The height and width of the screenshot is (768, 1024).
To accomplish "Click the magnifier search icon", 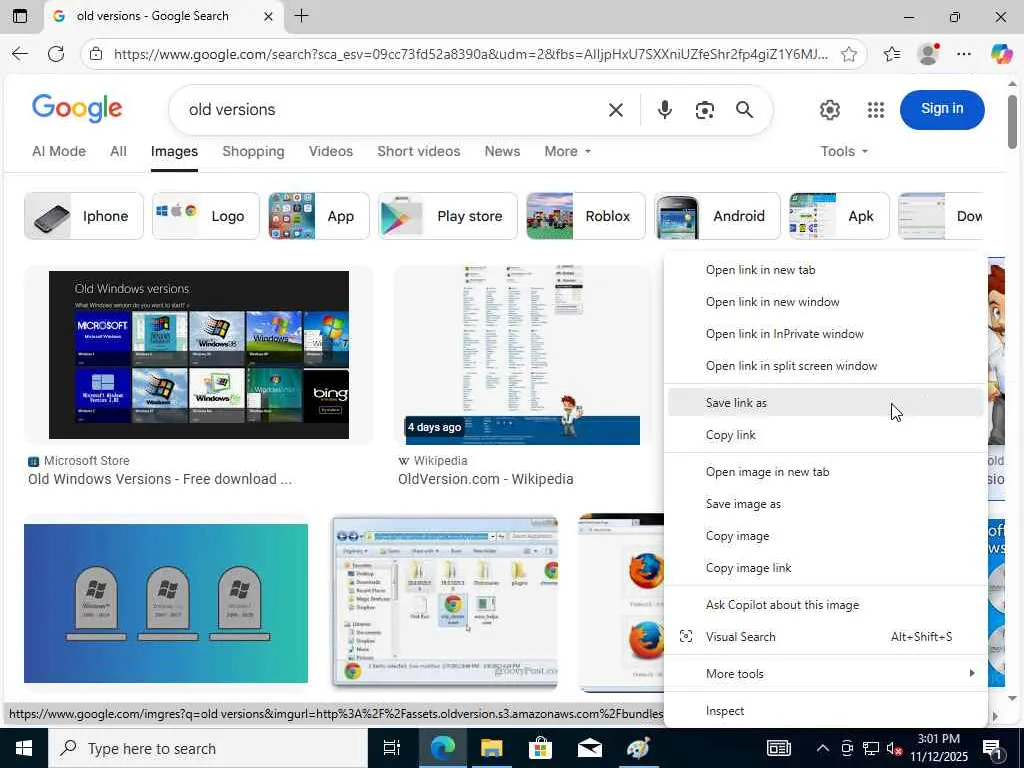I will point(744,110).
